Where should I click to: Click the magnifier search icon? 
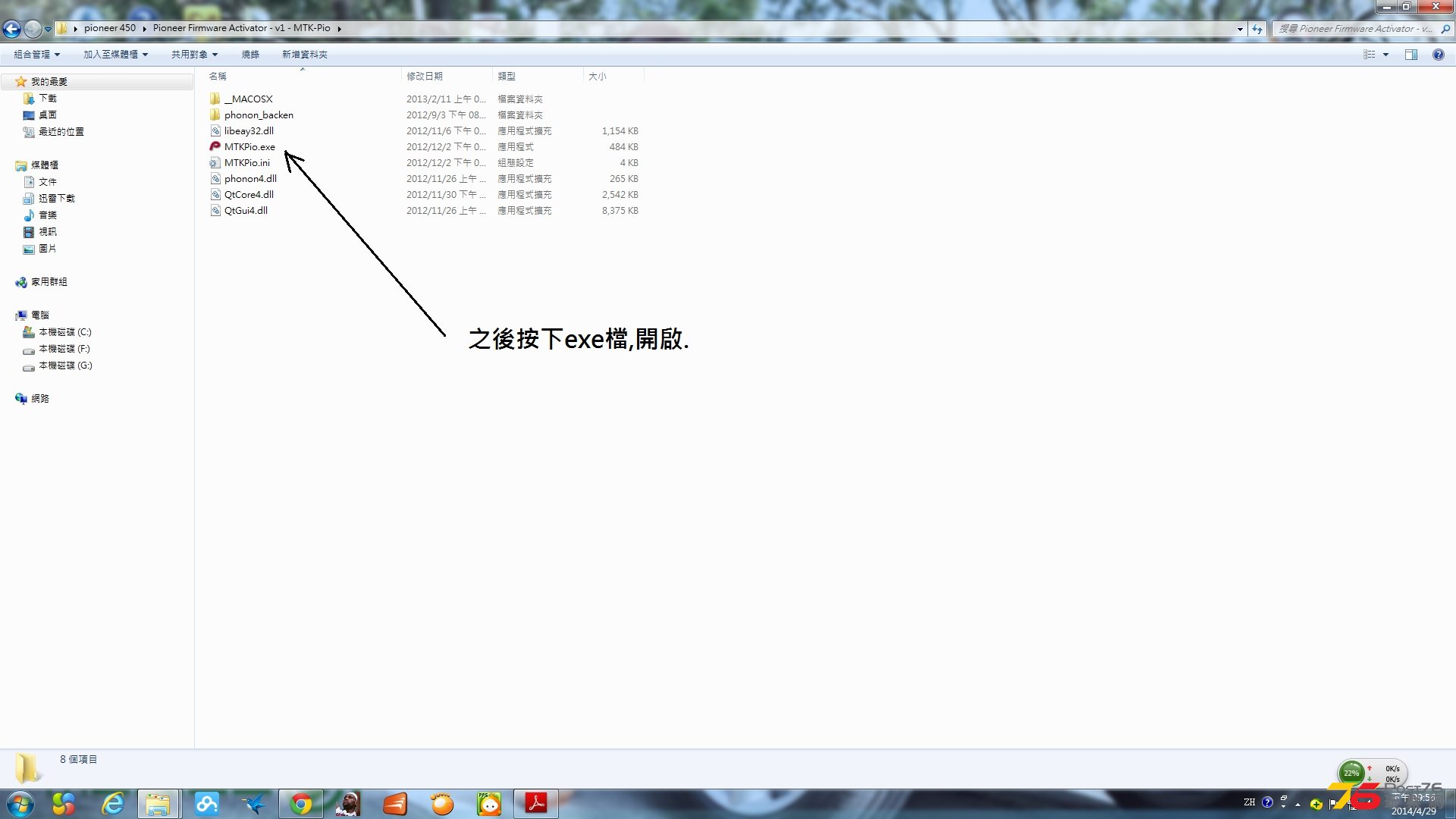1445,29
